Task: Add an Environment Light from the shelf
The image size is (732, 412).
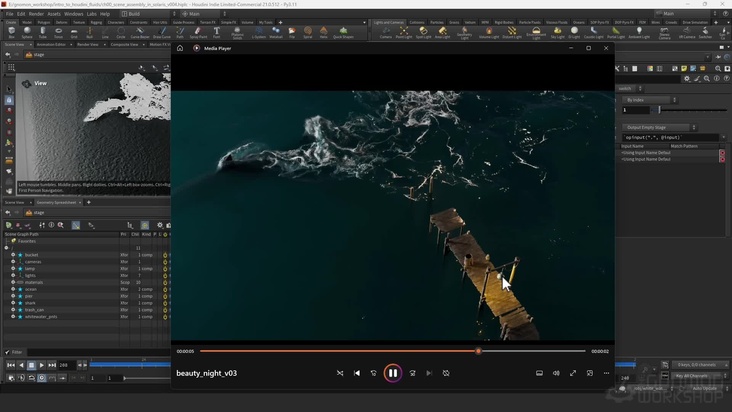Action: click(x=536, y=33)
